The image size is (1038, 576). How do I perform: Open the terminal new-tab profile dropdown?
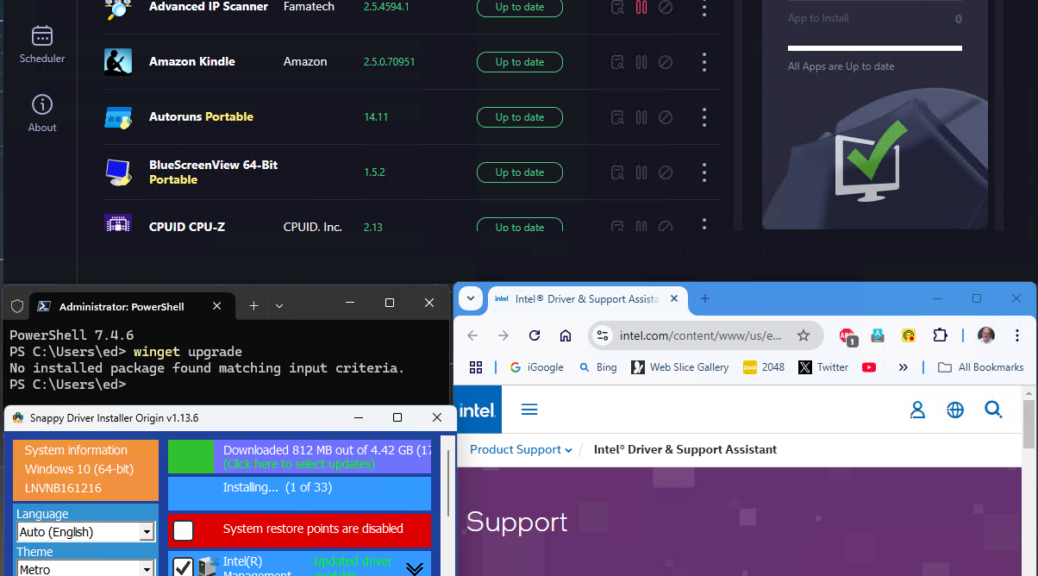tap(279, 306)
